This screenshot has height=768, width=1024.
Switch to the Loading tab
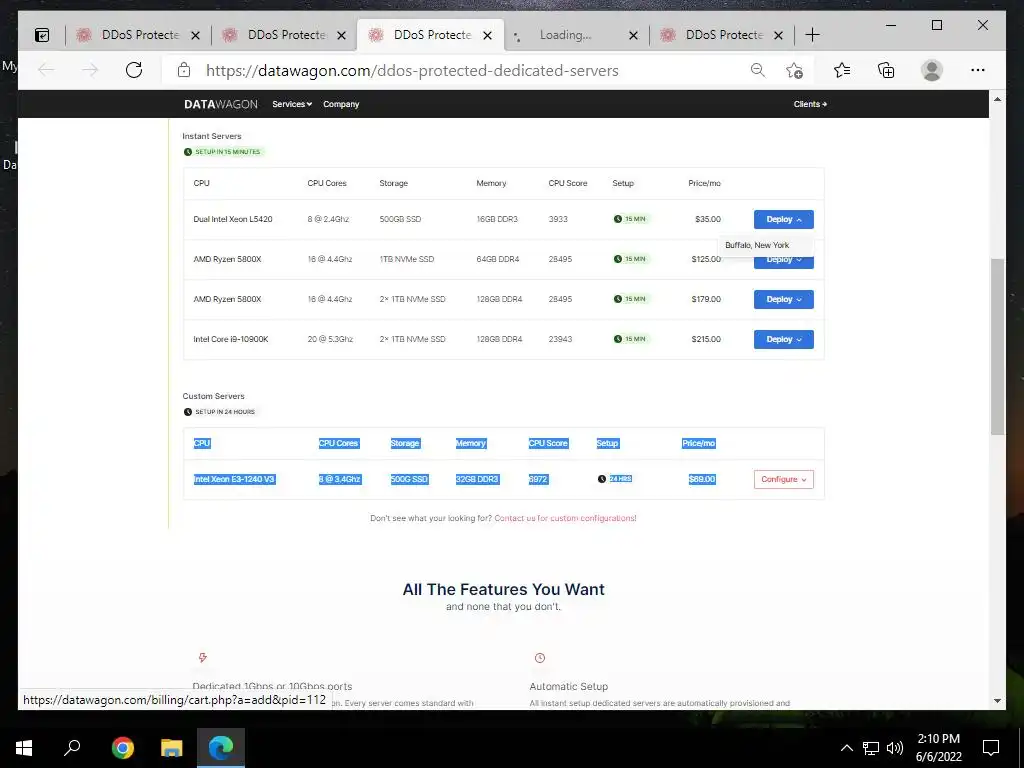(x=567, y=35)
